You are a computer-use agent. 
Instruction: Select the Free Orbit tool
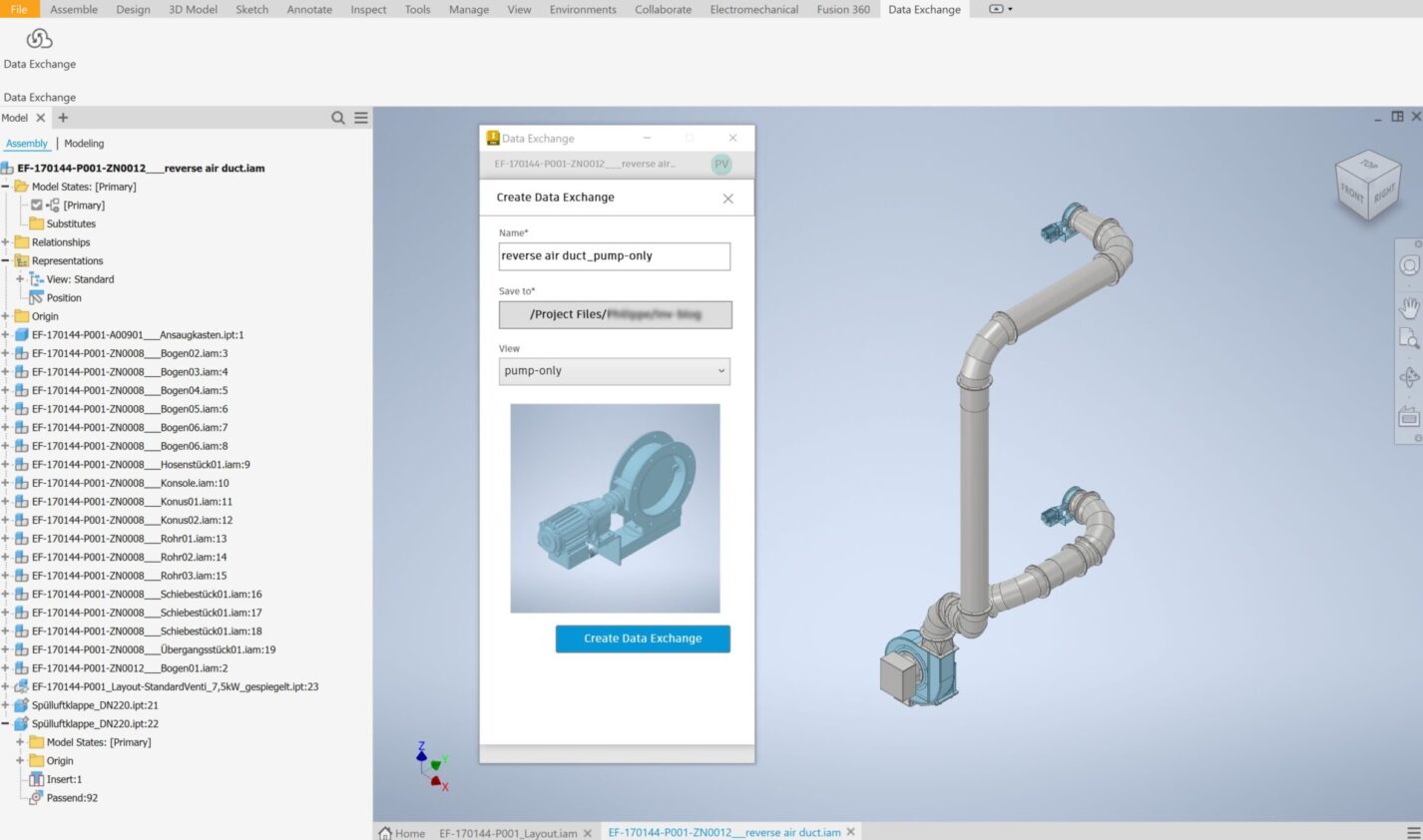tap(1409, 377)
